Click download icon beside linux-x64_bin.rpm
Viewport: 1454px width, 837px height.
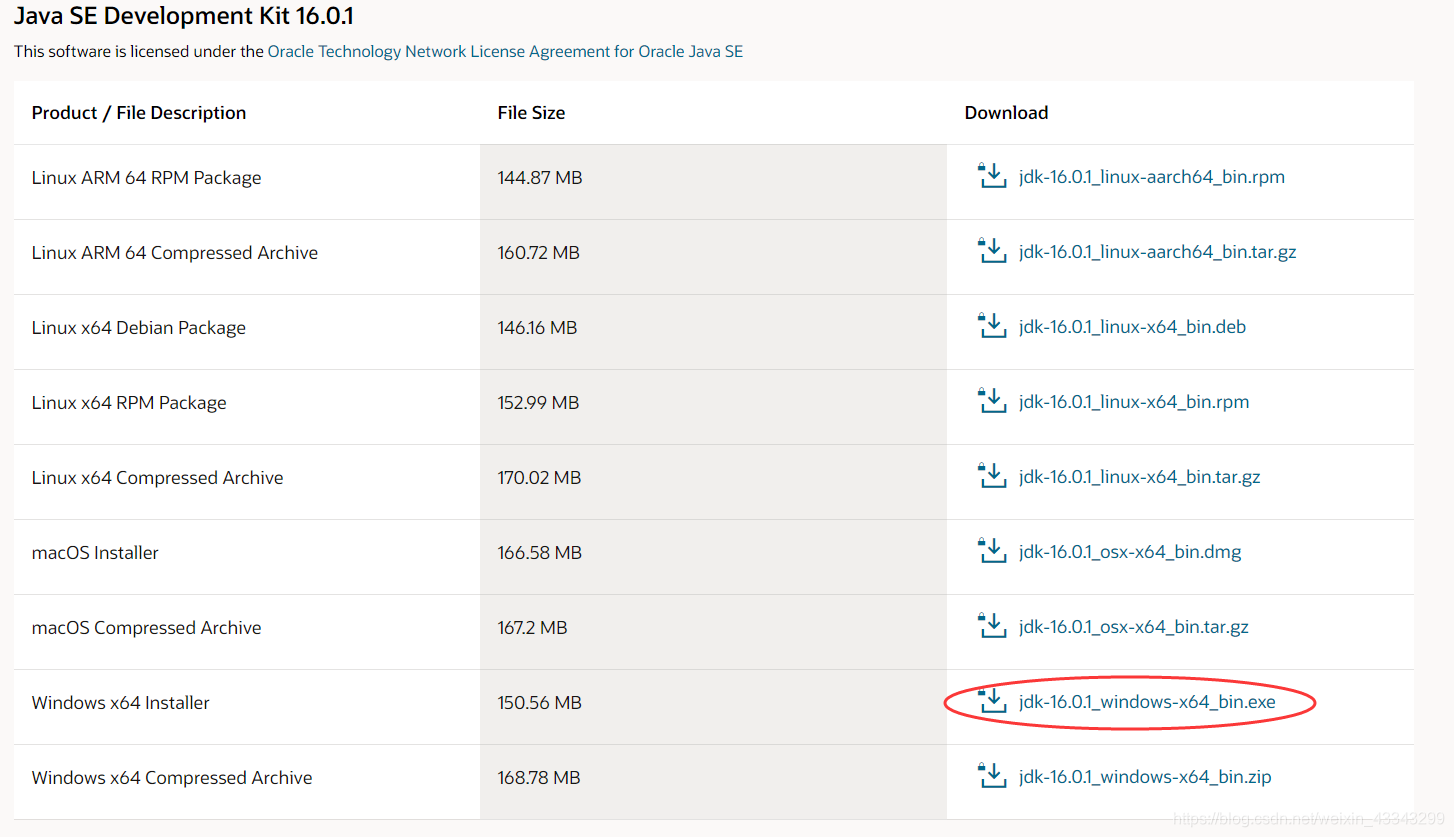tap(991, 401)
